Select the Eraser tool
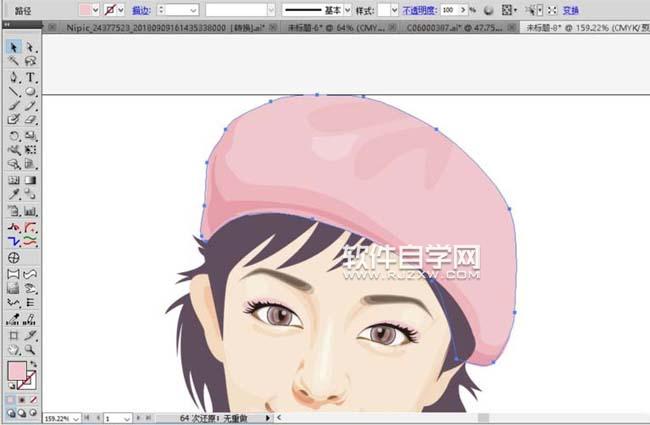This screenshot has width=650, height=425. click(30, 119)
